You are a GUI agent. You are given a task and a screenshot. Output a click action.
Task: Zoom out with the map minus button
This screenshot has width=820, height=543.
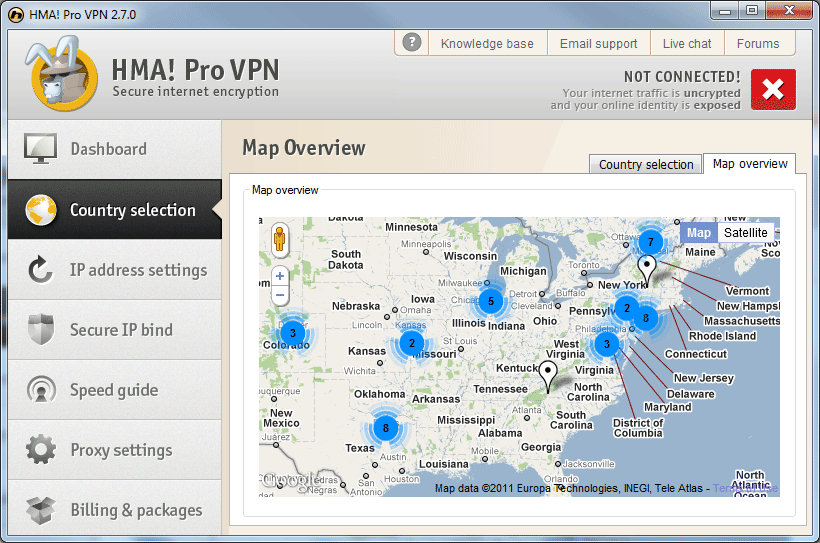[280, 295]
